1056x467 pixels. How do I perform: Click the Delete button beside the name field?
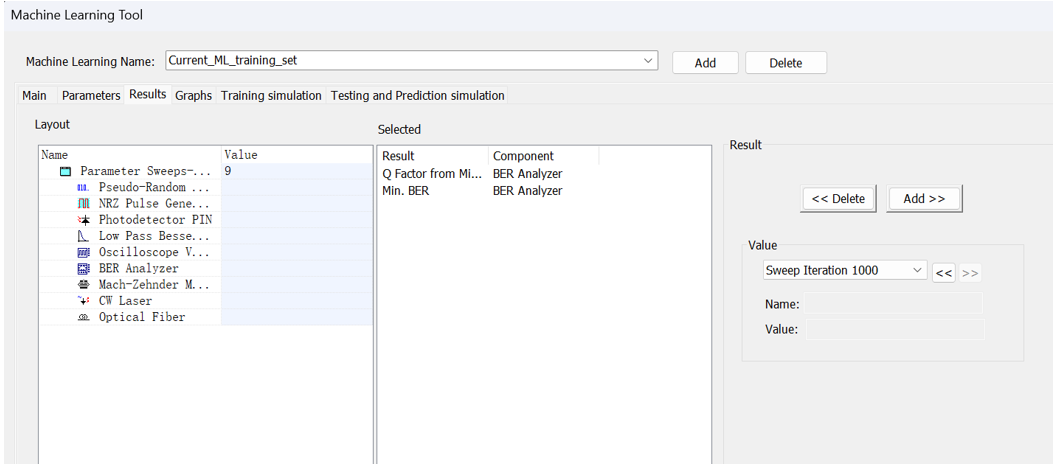(785, 63)
